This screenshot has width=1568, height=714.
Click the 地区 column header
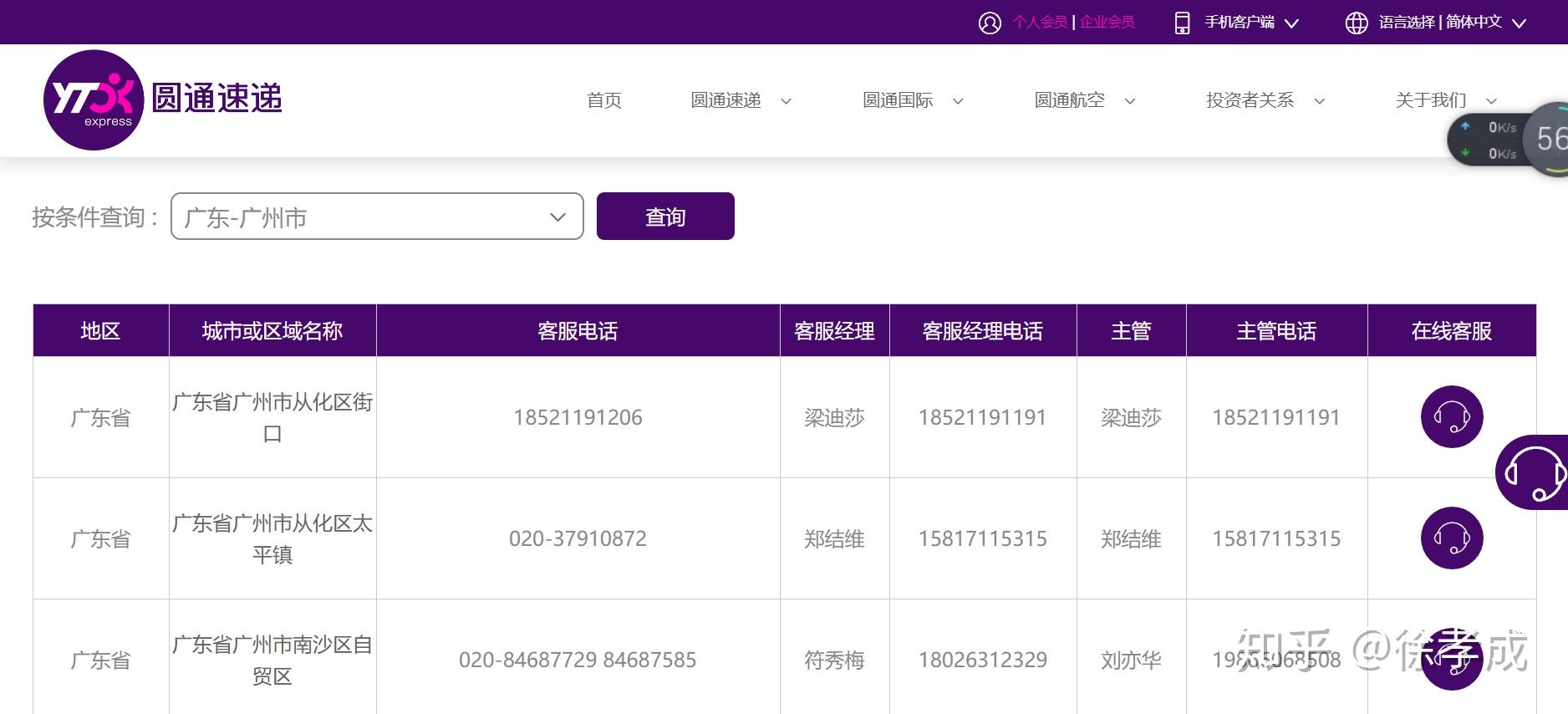coord(100,331)
